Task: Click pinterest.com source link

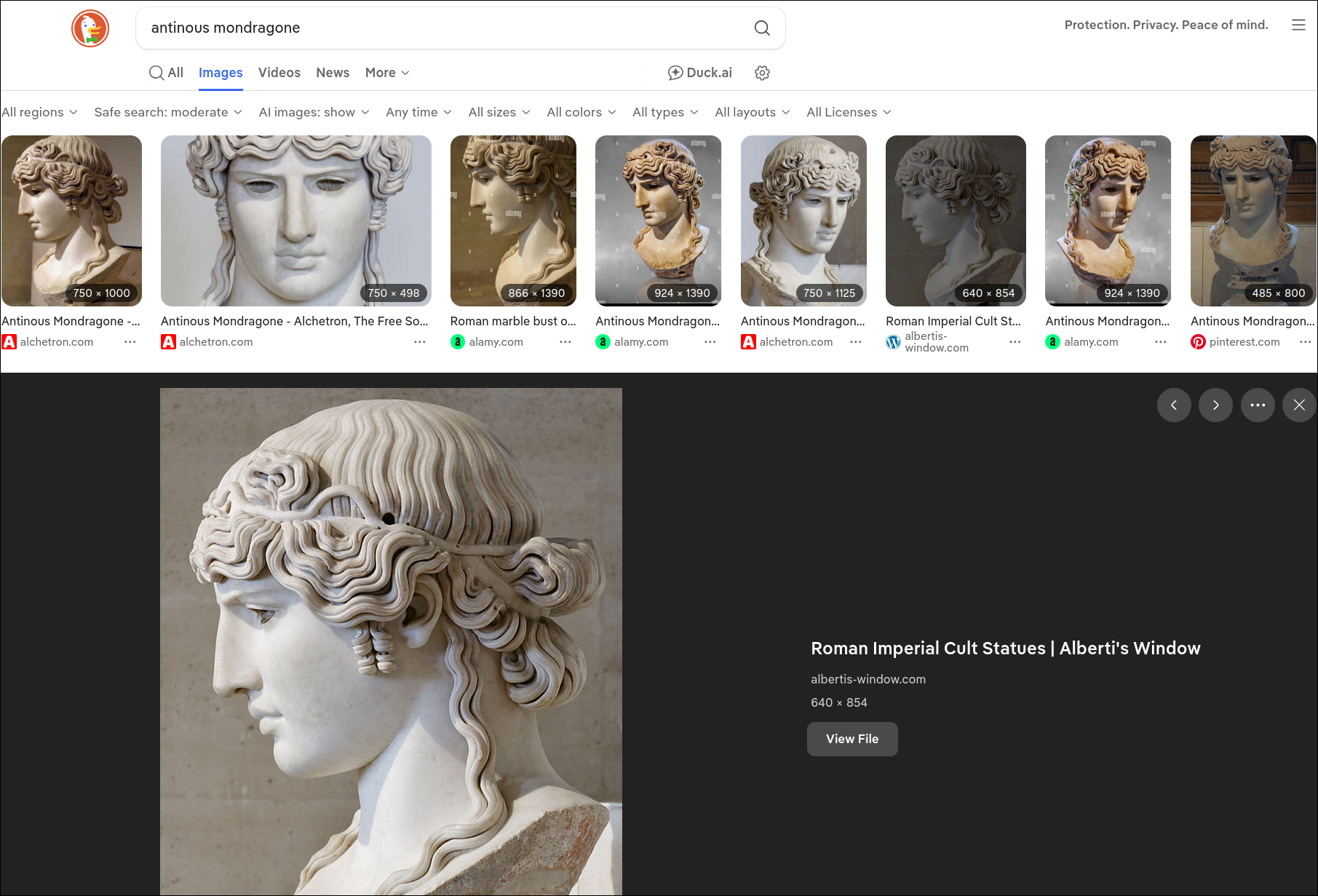Action: pyautogui.click(x=1244, y=342)
